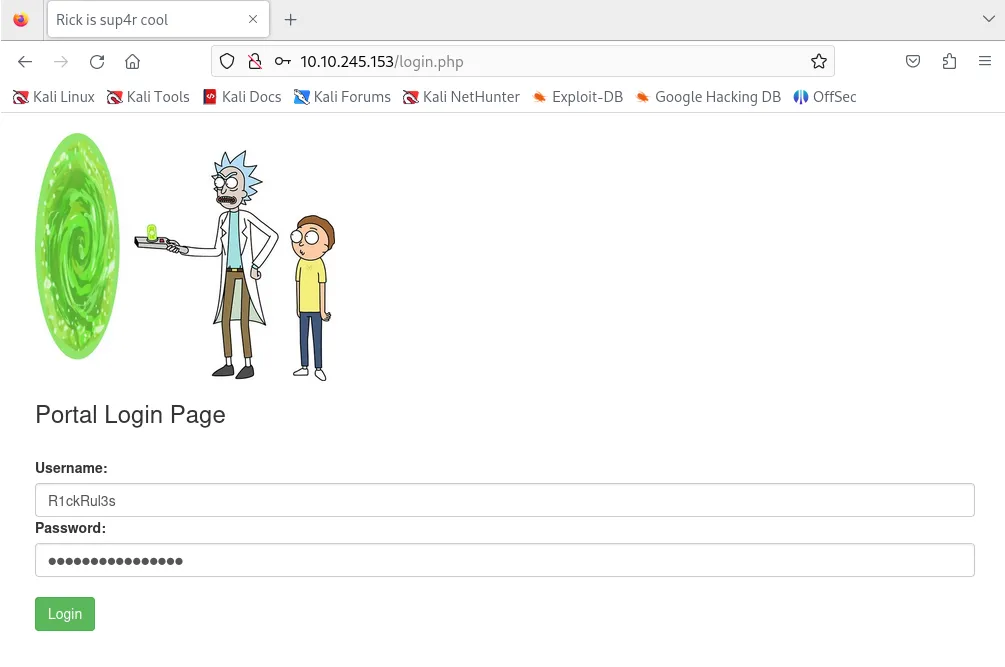
Task: Expand the list all tabs chevron
Action: tap(988, 19)
